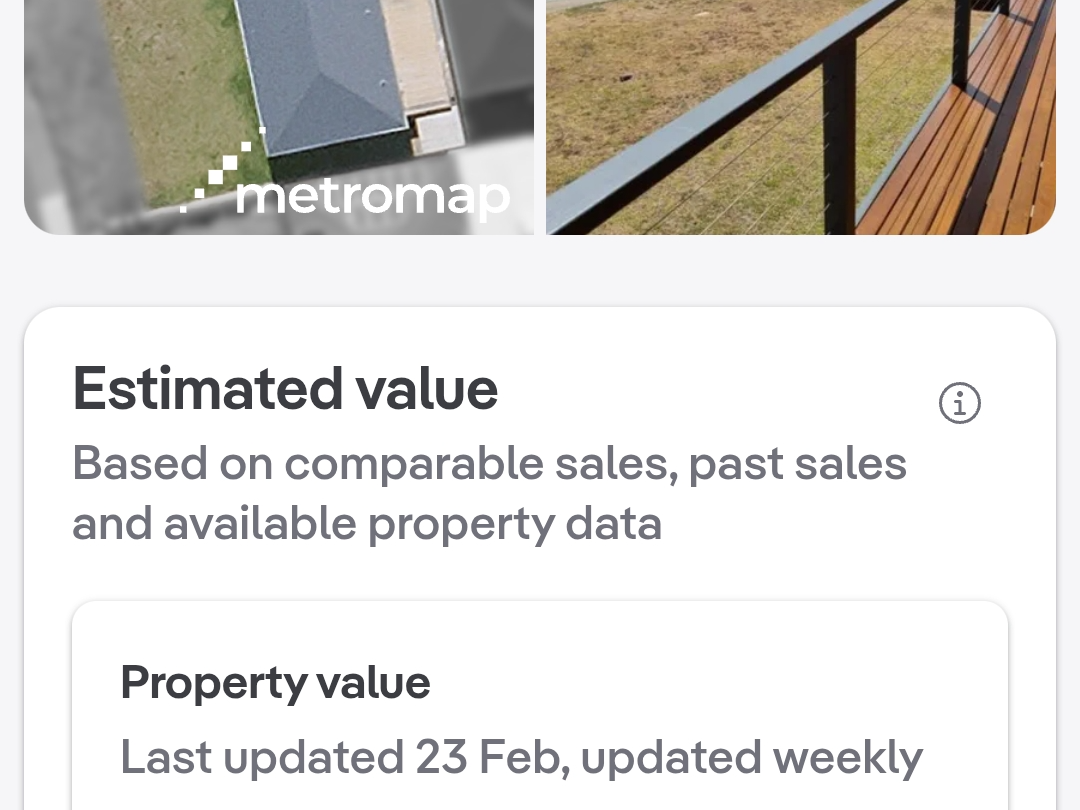Click the Property value heading
This screenshot has width=1080, height=810.
[x=275, y=683]
